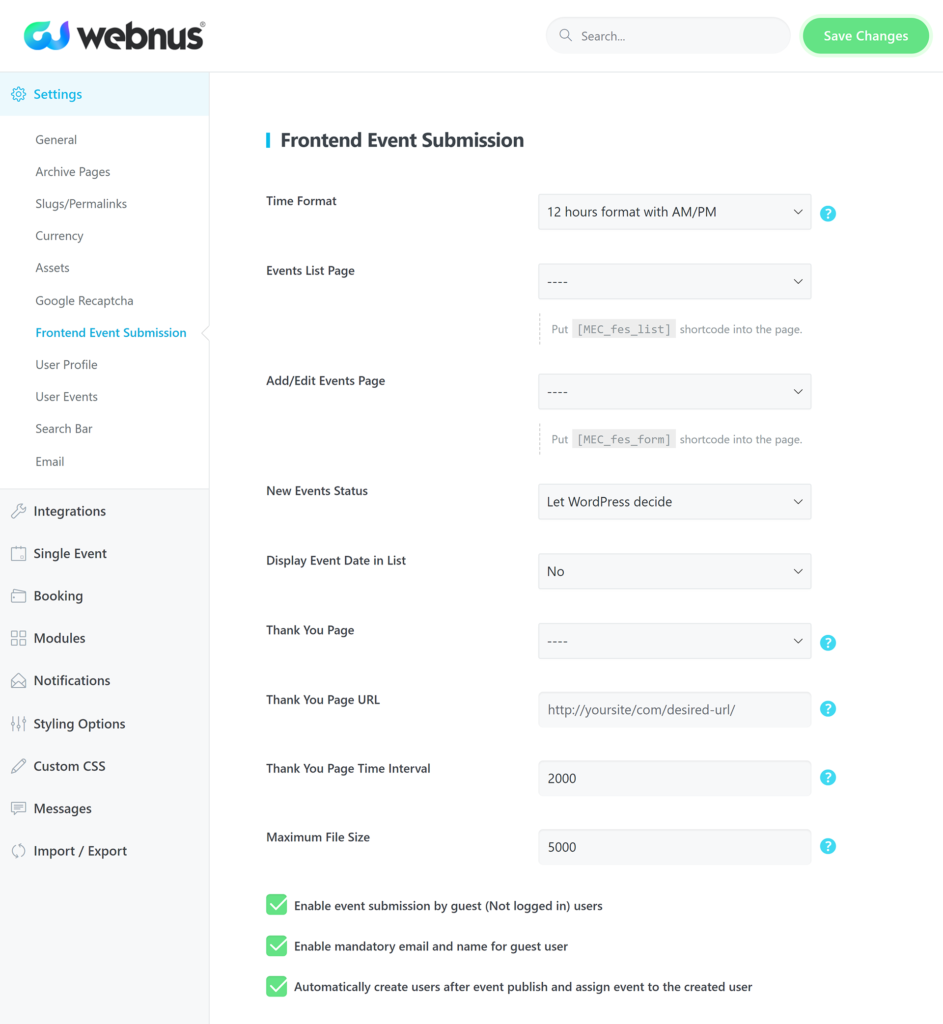Click the Notifications envelope icon
Viewport: 943px width, 1024px height.
[x=18, y=680]
